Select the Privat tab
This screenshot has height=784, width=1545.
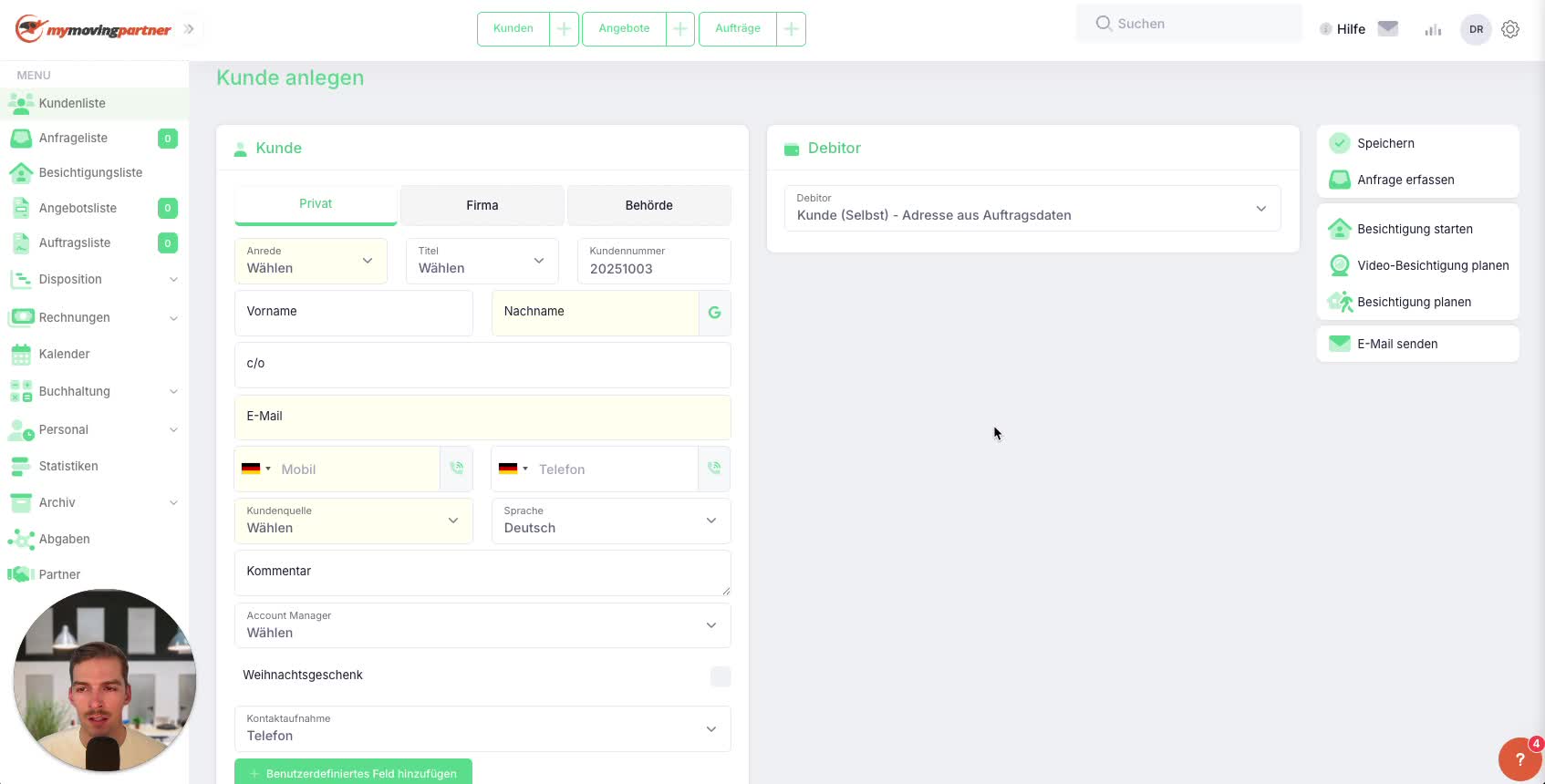pos(316,204)
